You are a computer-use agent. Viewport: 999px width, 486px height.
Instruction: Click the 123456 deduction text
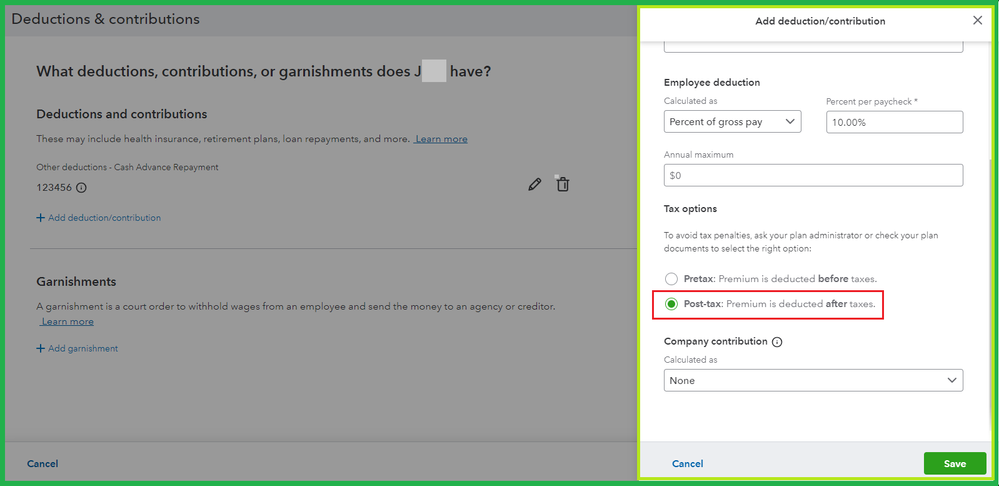tap(54, 188)
